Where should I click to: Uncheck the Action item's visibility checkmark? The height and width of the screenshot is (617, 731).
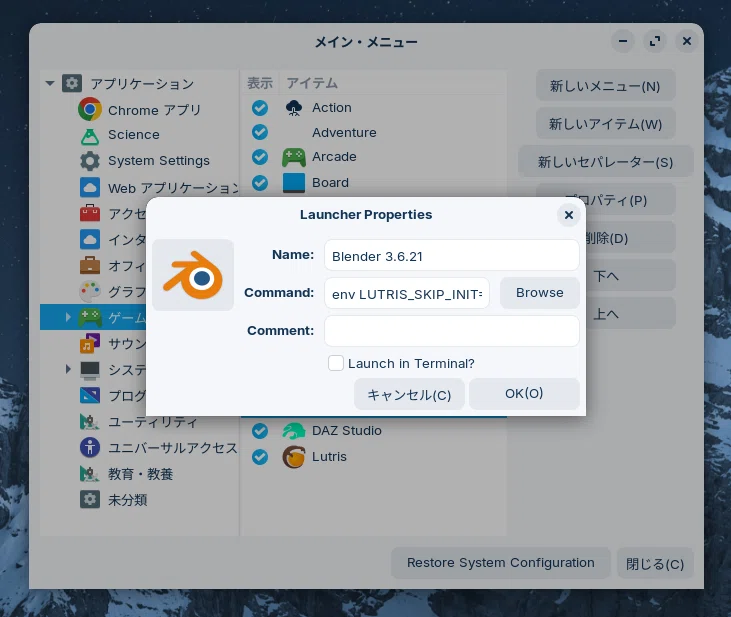(x=260, y=108)
